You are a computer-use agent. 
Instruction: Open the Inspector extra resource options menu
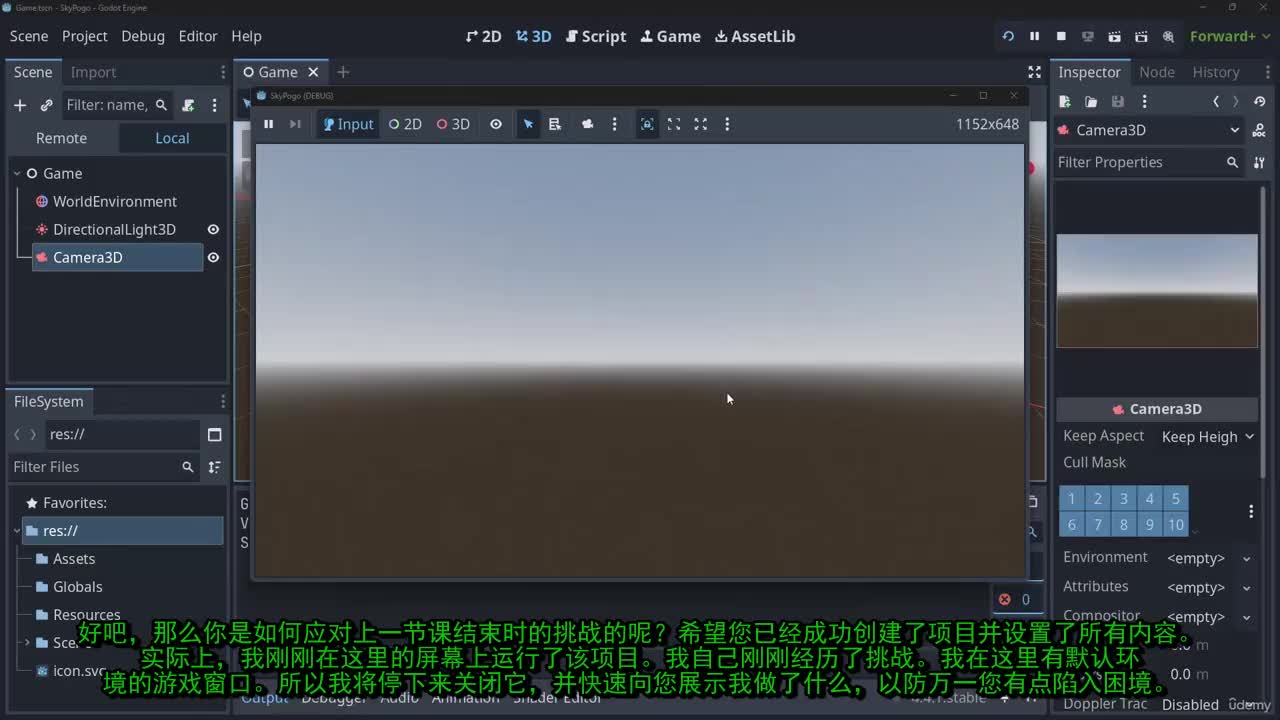[1144, 101]
